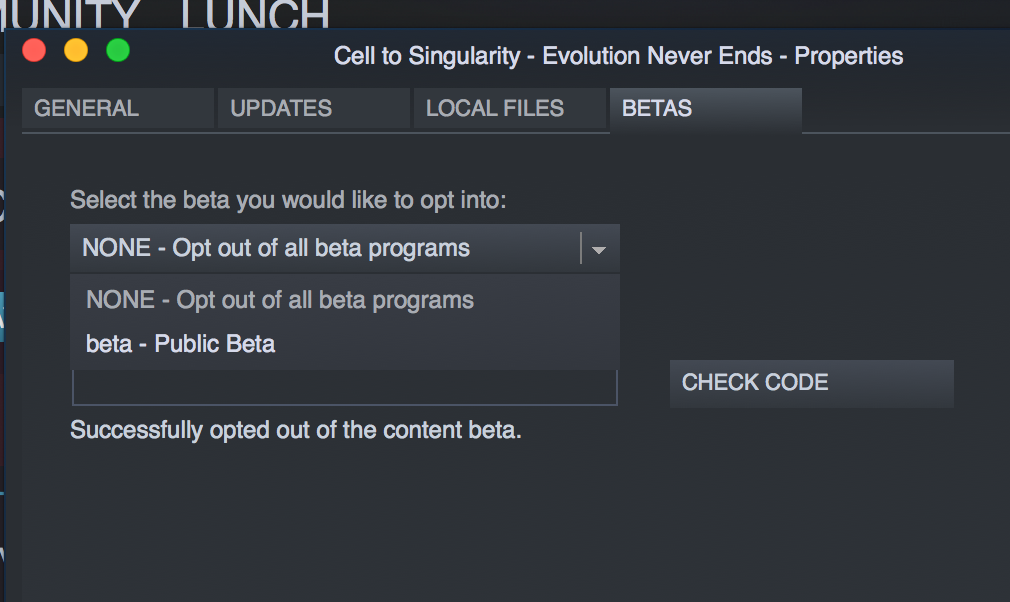1010x602 pixels.
Task: Click the vertical divider beside dropdown arrow
Action: click(x=581, y=249)
